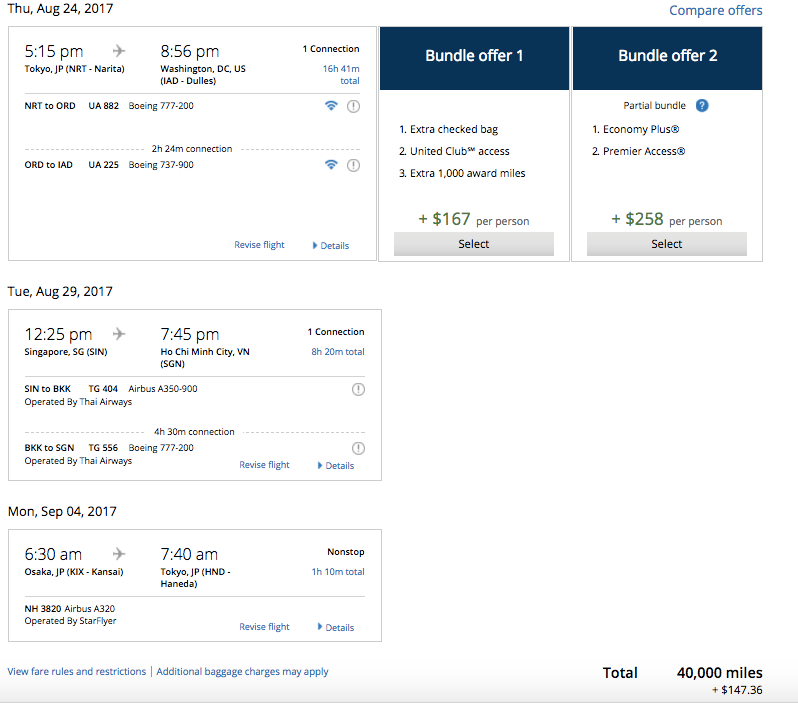Click Wi-Fi icon for UA 225 flight
Viewport: 798px width, 703px height.
point(331,165)
